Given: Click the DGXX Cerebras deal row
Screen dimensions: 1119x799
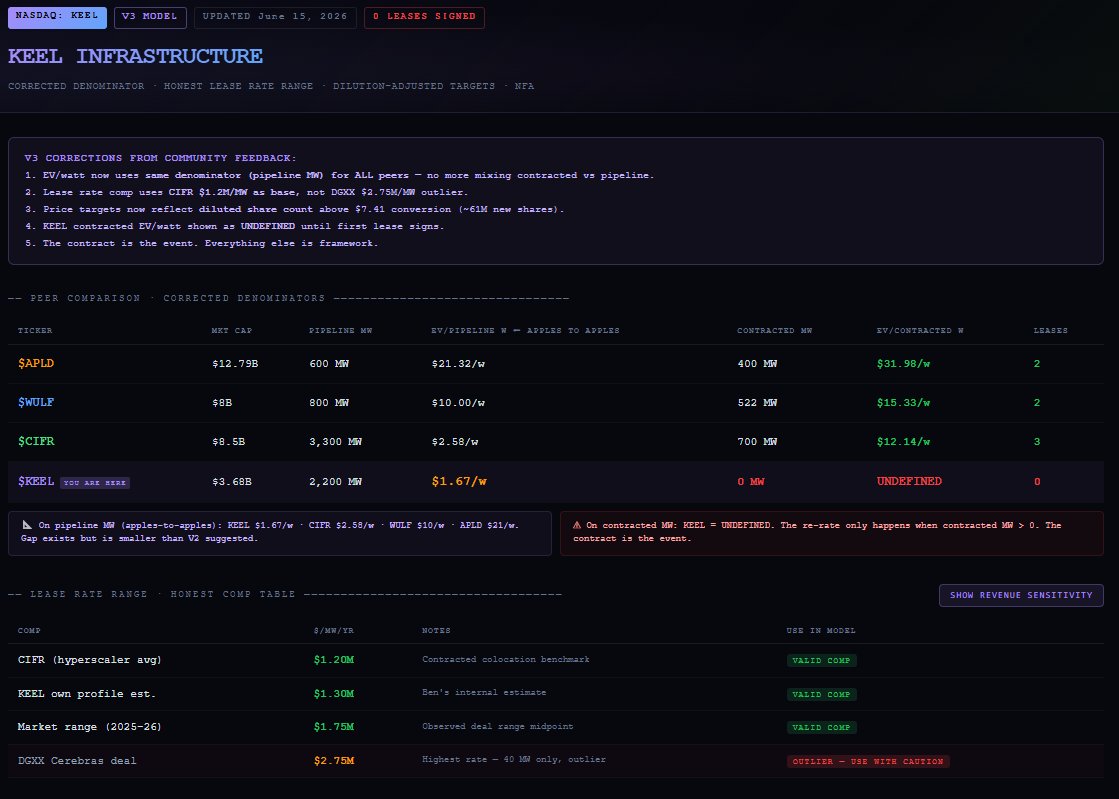Looking at the screenshot, I should pyautogui.click(x=555, y=760).
